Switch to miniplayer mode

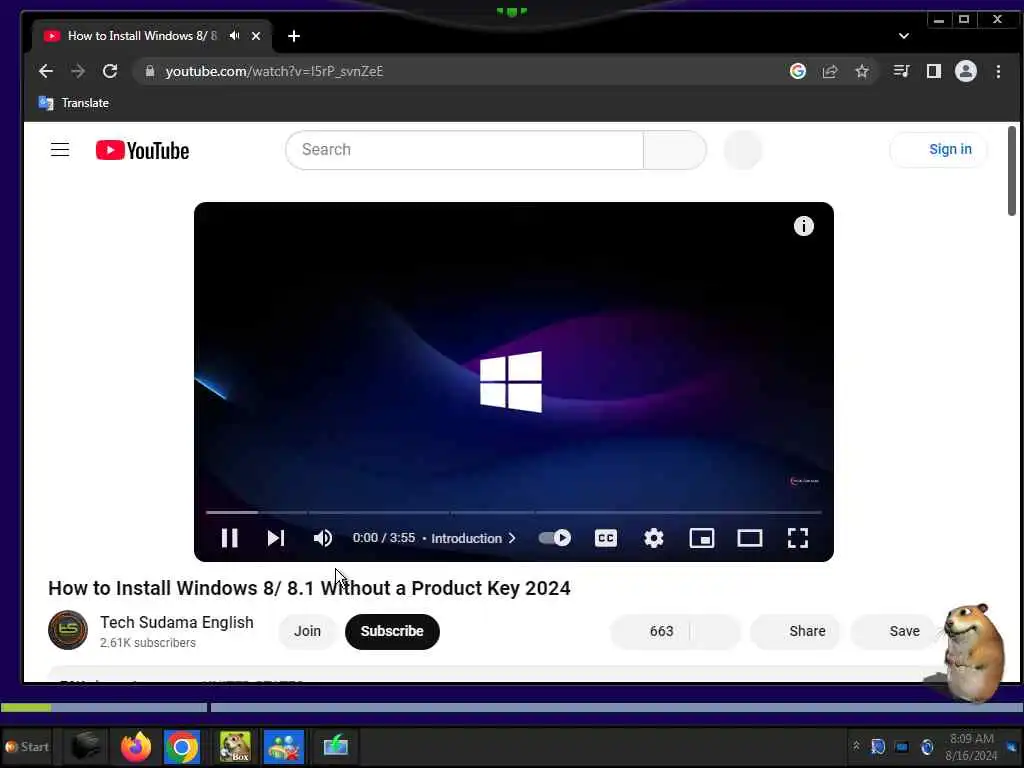coord(702,538)
